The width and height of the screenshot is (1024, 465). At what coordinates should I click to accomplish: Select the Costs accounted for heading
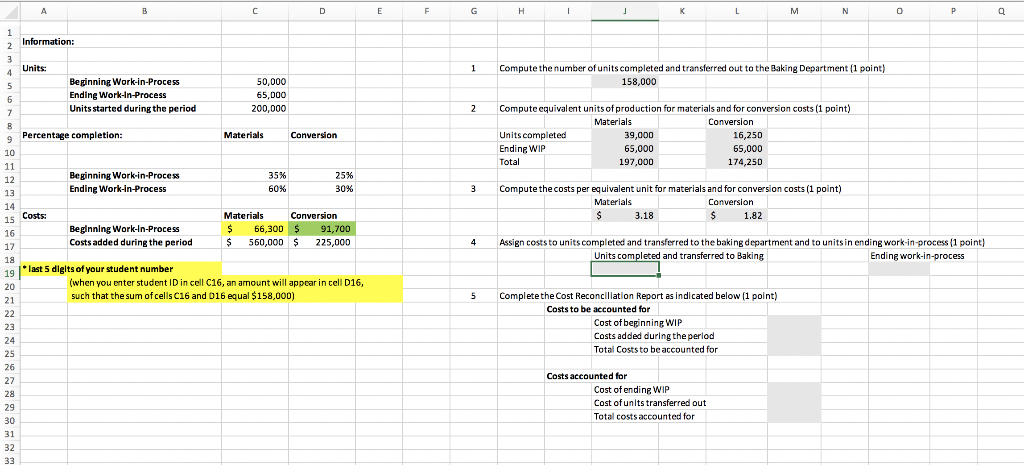[x=586, y=376]
